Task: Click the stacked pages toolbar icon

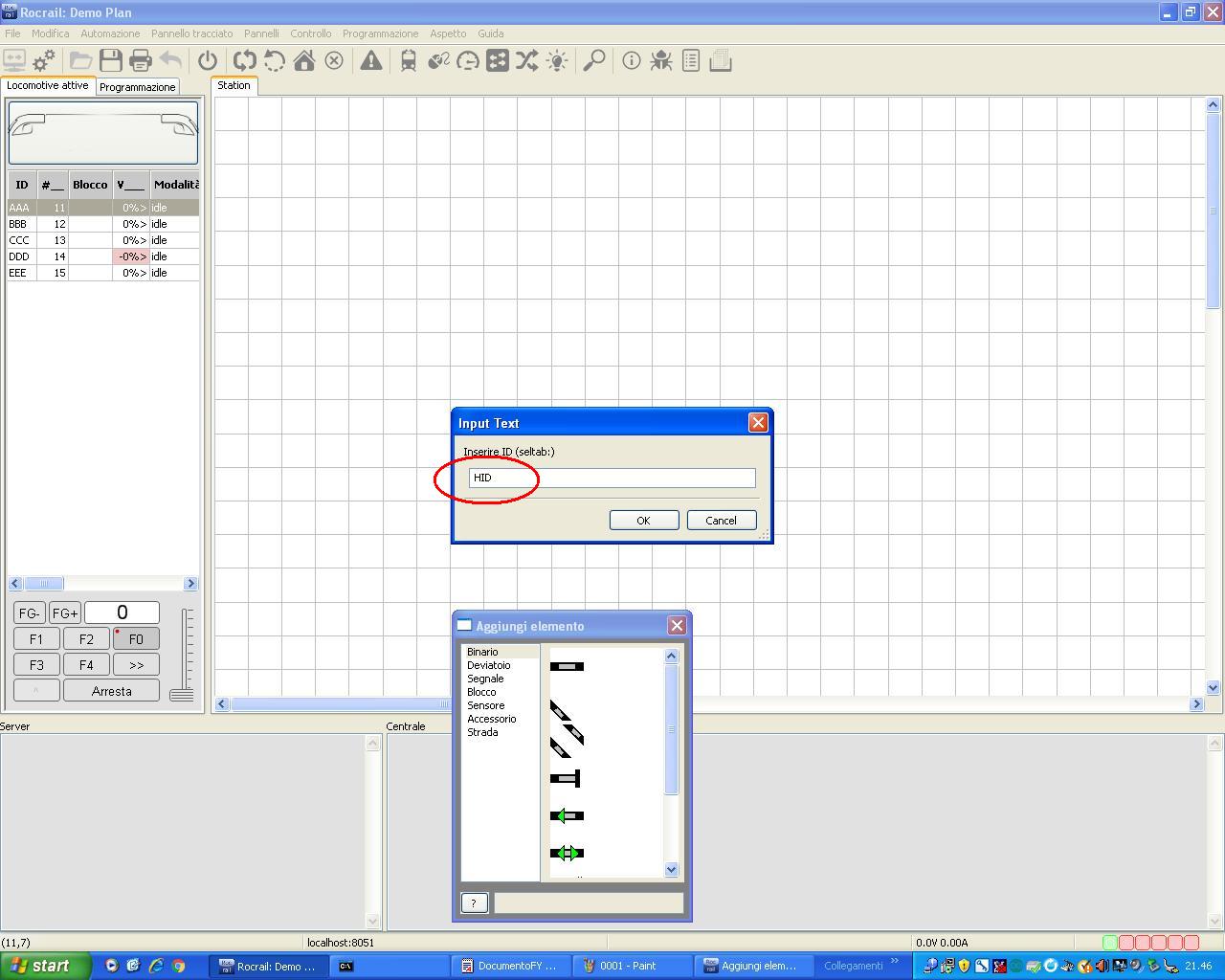Action: pyautogui.click(x=721, y=61)
